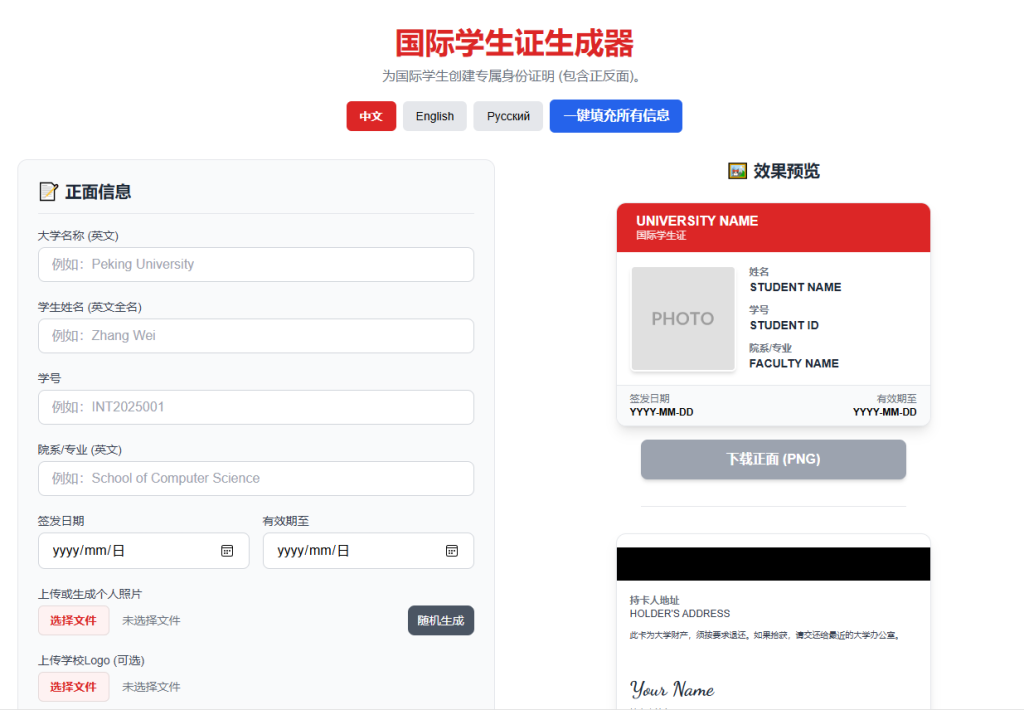
Task: Click 一键填充所有信息 to autofill the form
Action: point(615,116)
